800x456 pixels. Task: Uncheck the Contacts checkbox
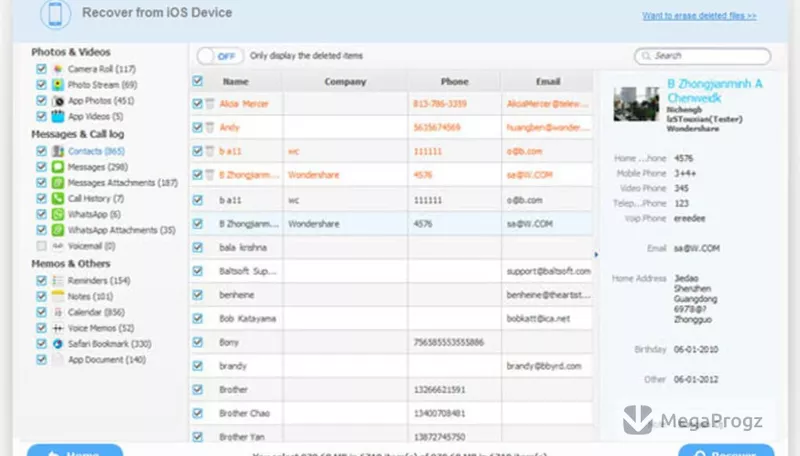[41, 151]
